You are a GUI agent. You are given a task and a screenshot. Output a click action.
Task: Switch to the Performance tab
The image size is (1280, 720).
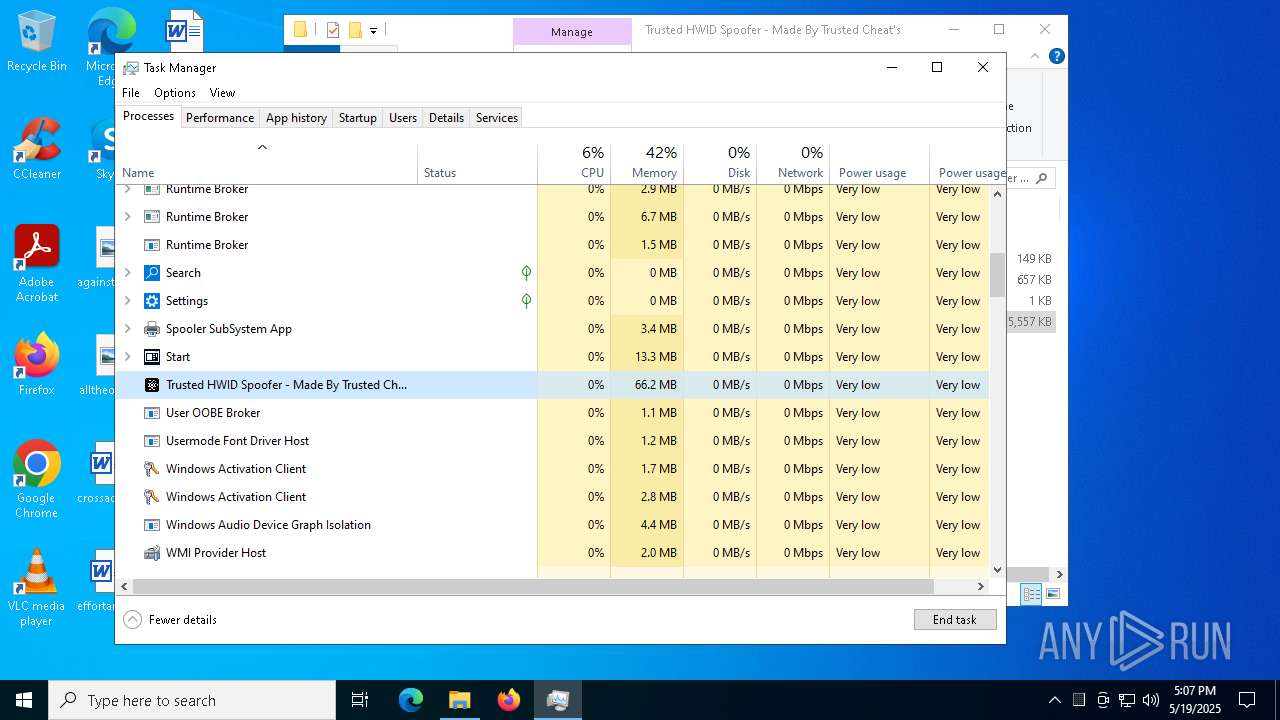coord(220,118)
